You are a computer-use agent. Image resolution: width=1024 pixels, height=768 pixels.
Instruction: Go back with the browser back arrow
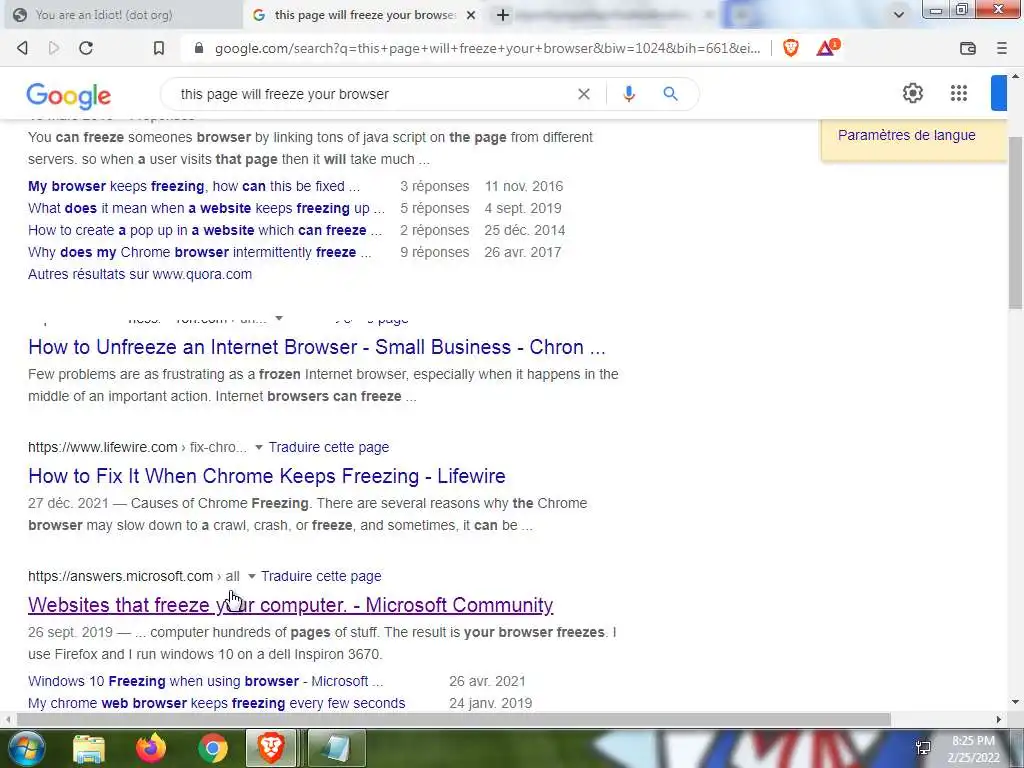[x=22, y=48]
